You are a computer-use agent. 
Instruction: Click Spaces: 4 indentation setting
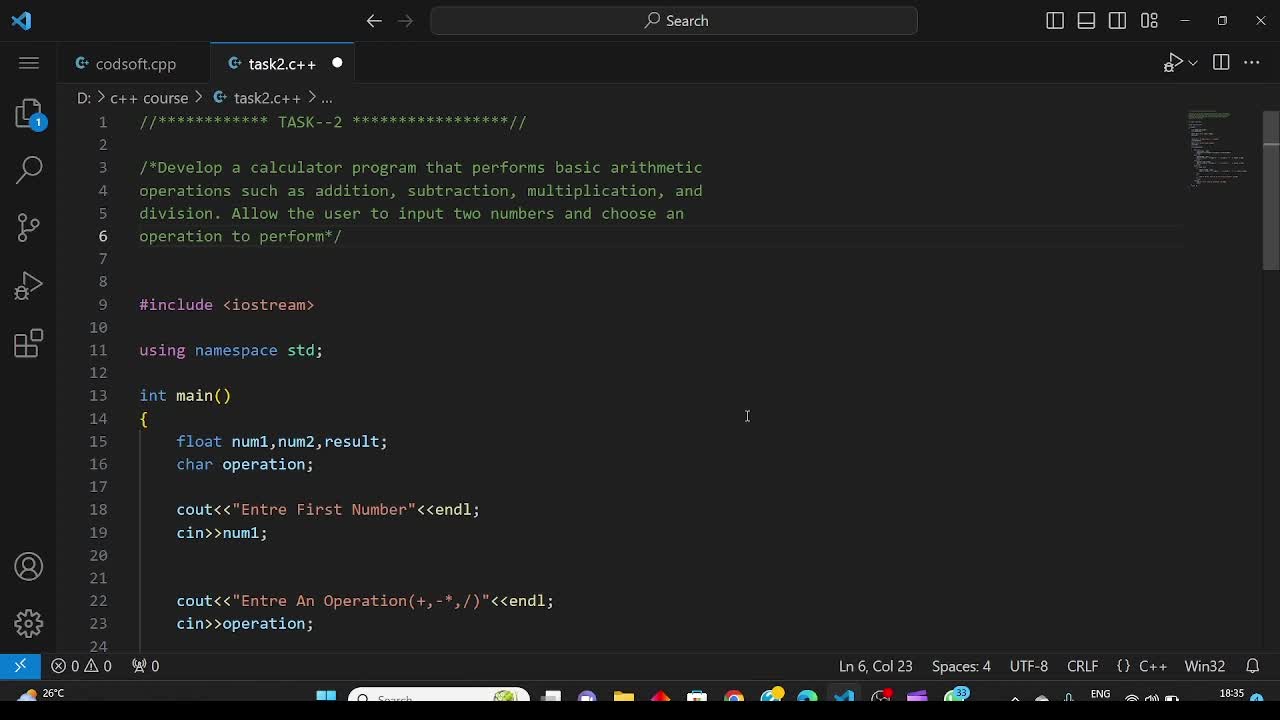tap(961, 666)
